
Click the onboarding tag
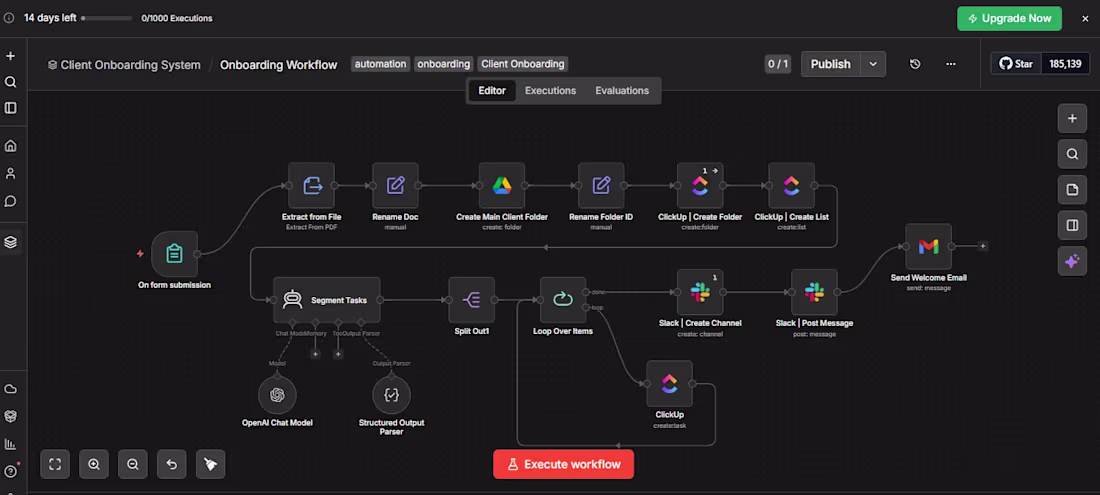tap(443, 64)
